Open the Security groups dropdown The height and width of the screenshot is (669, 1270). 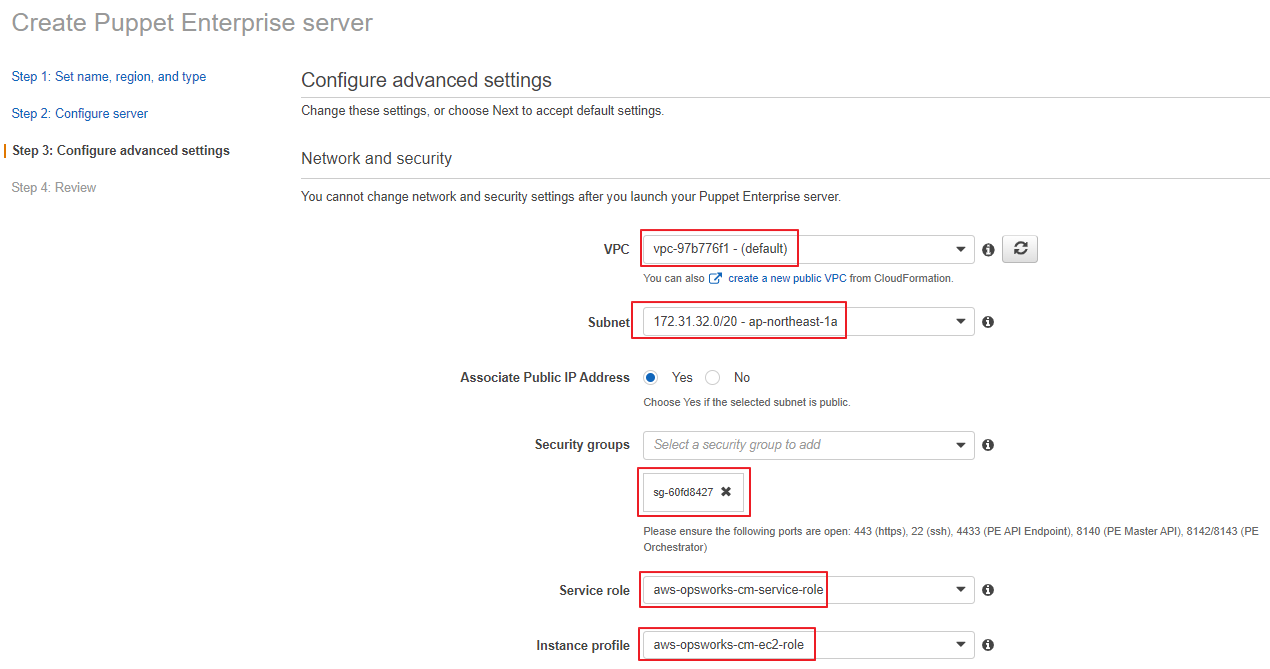pyautogui.click(x=809, y=445)
